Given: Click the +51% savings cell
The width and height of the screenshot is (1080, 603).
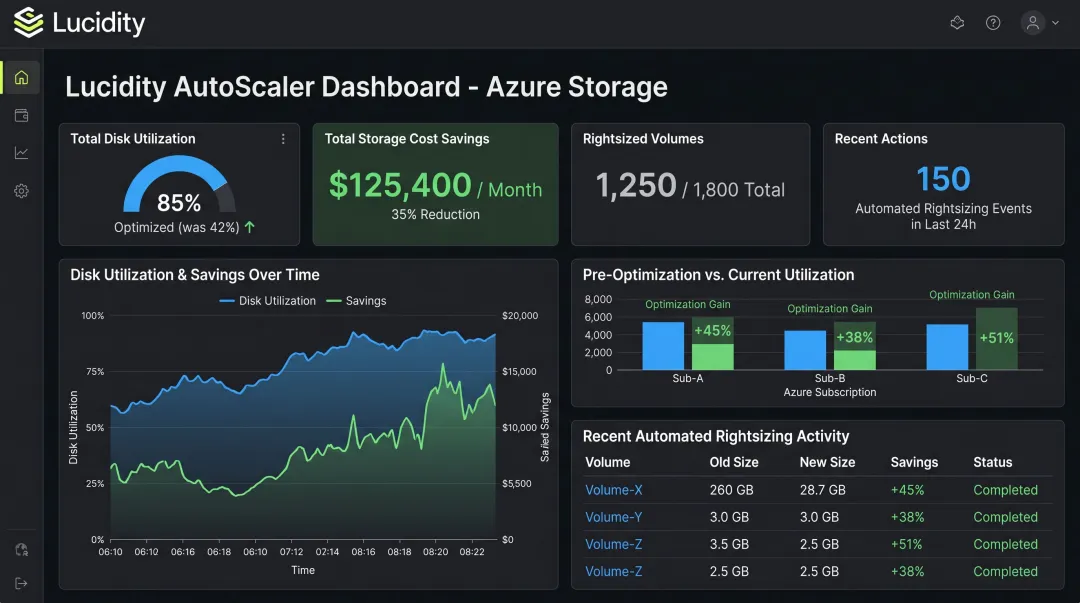Looking at the screenshot, I should (x=906, y=544).
